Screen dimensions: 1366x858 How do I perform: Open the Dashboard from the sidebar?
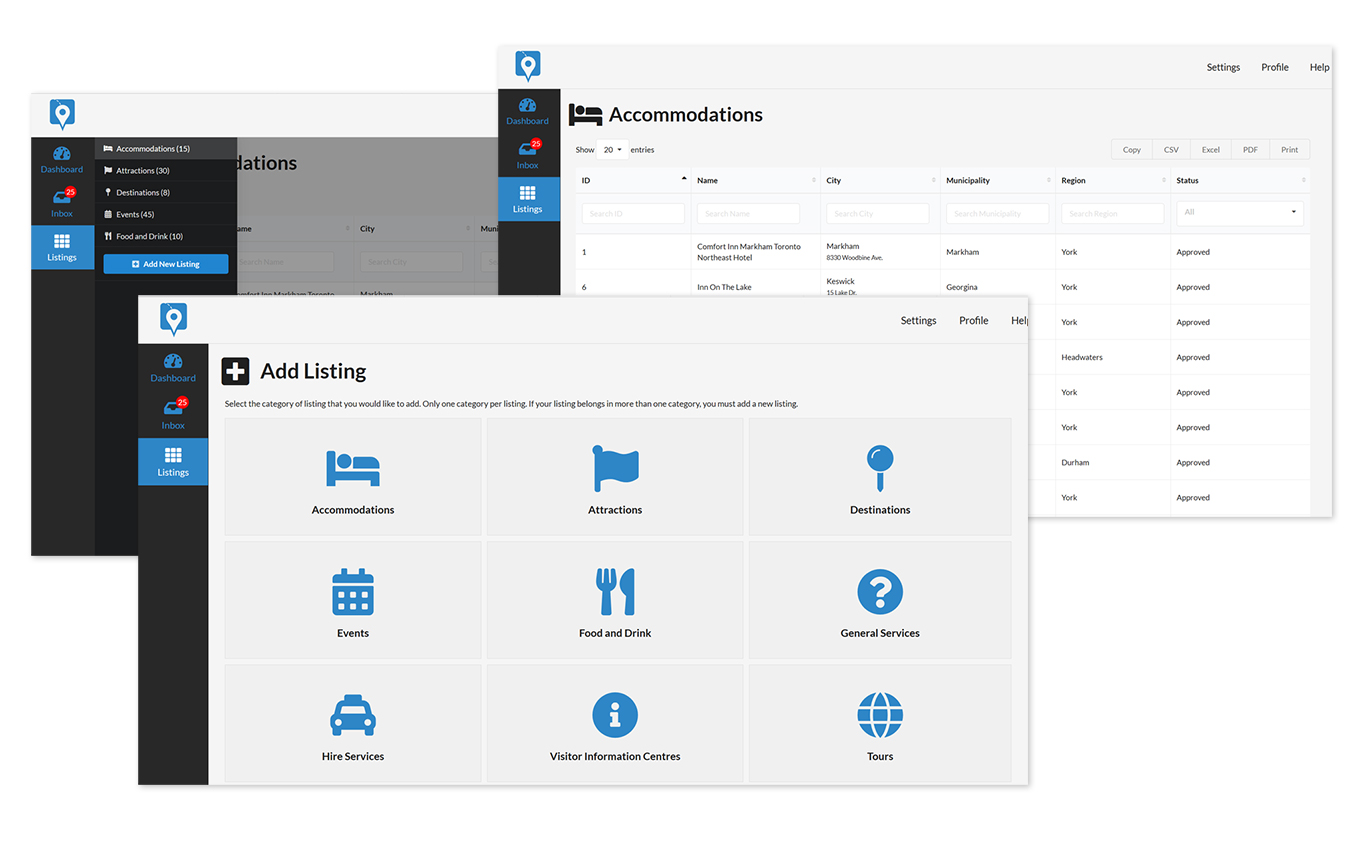(172, 368)
